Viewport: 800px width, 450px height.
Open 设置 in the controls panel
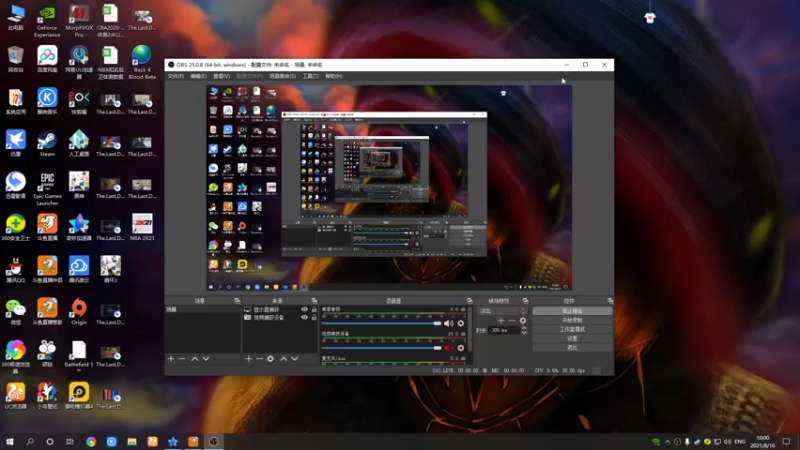point(572,338)
